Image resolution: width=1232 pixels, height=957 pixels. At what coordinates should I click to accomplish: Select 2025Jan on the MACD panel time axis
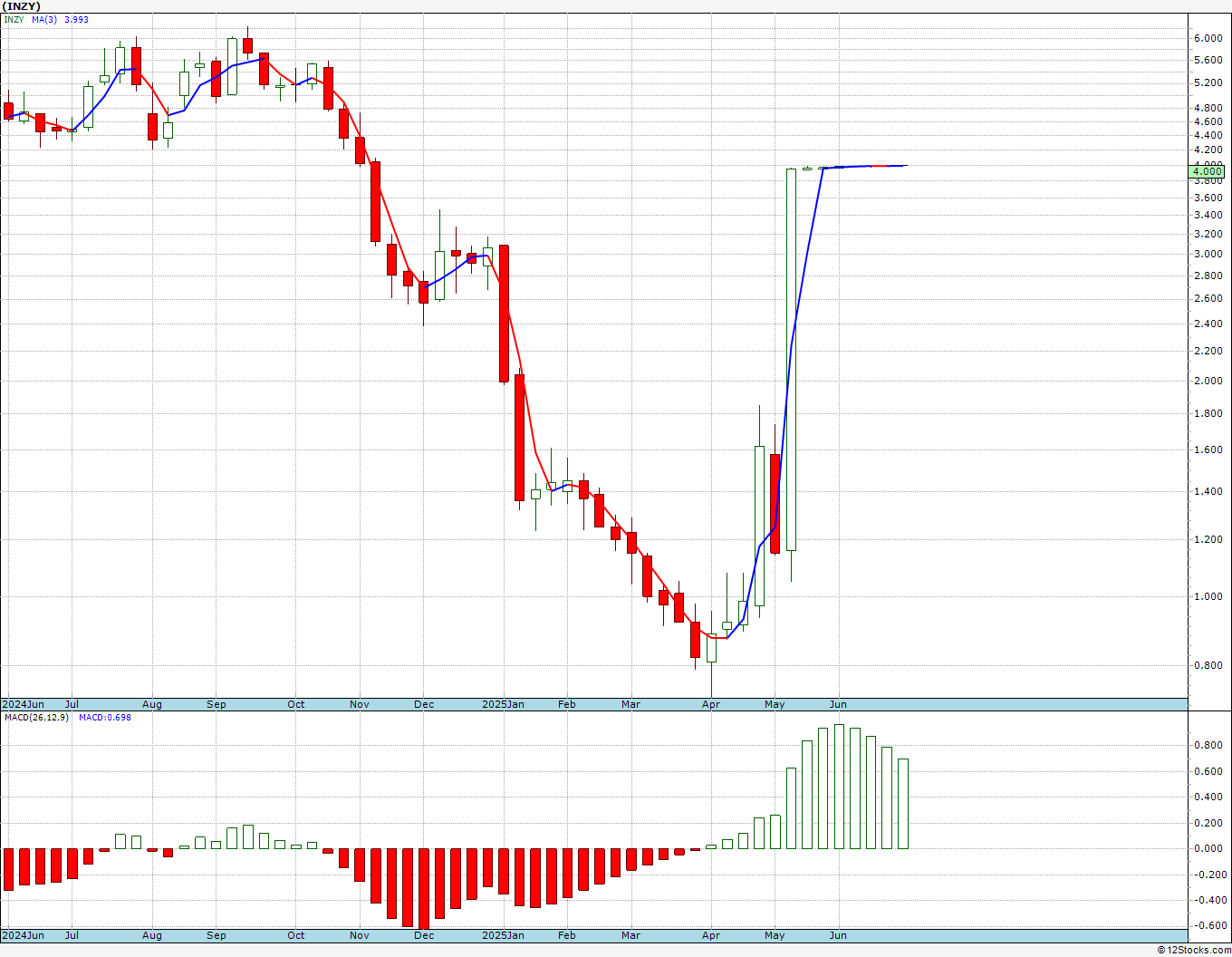(503, 935)
